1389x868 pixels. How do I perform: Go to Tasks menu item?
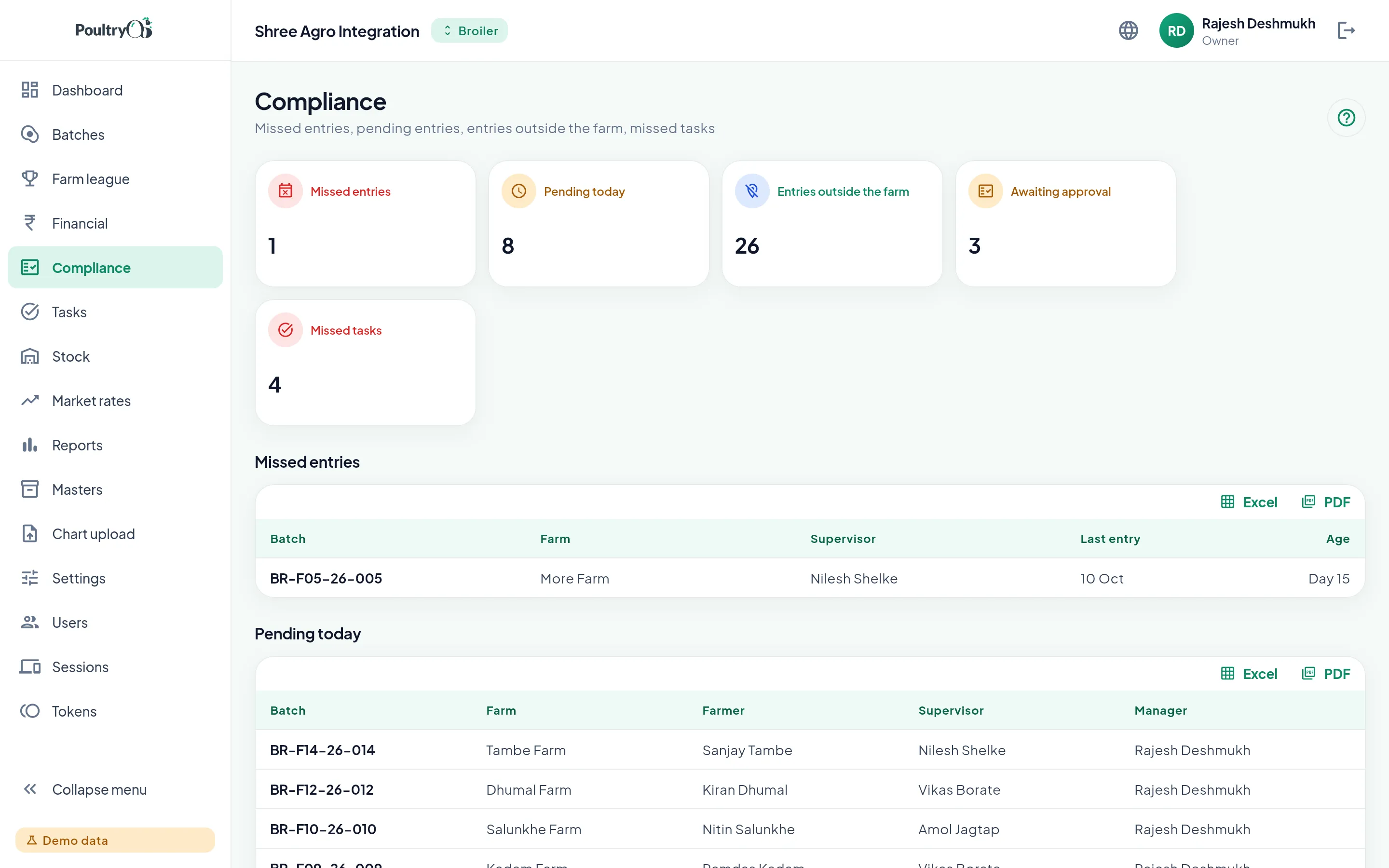coord(115,312)
